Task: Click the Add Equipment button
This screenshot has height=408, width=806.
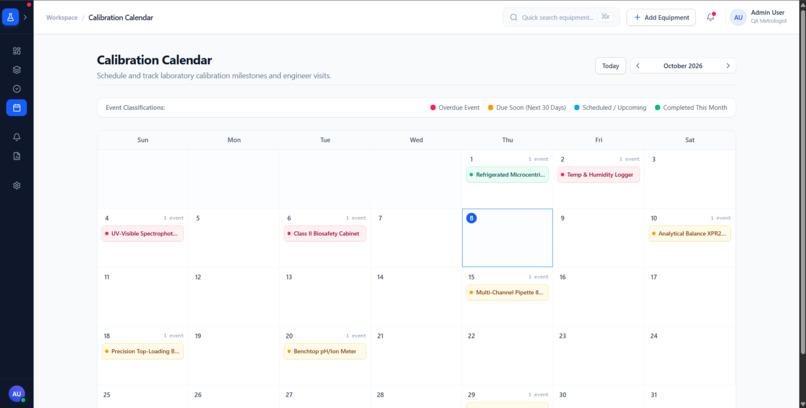Action: (x=661, y=17)
